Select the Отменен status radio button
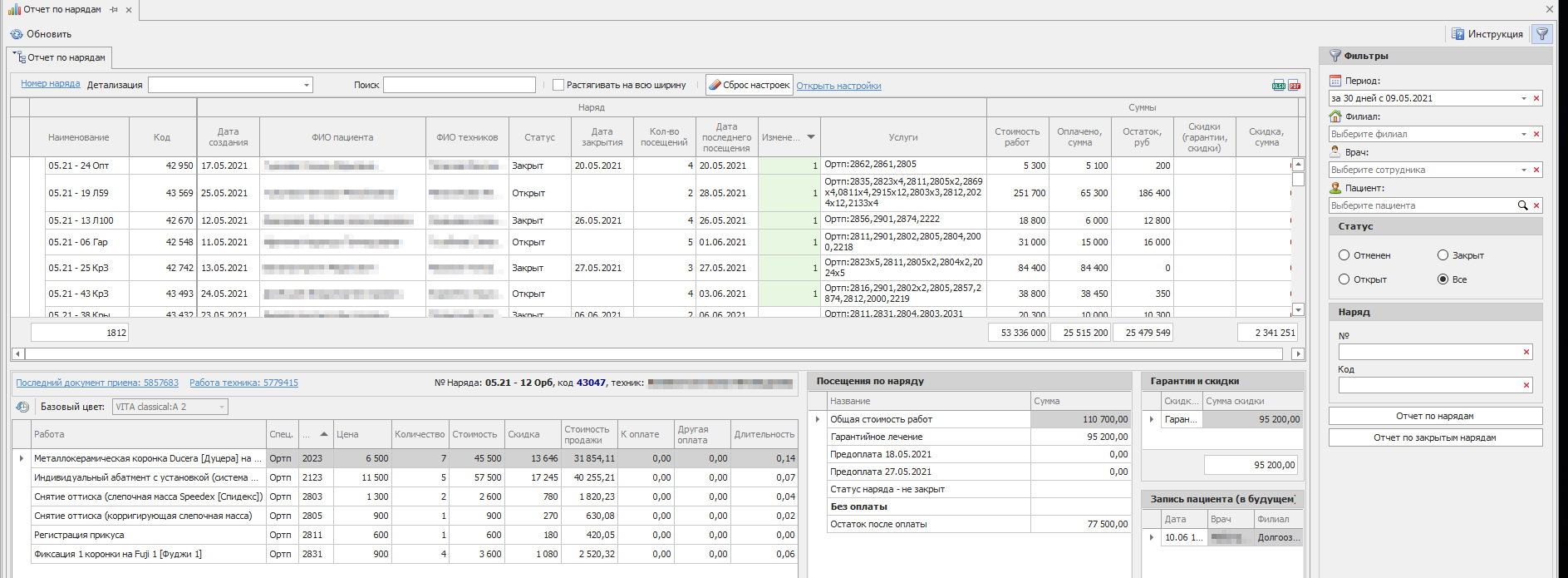Viewport: 1568px width, 578px height. 1344,255
